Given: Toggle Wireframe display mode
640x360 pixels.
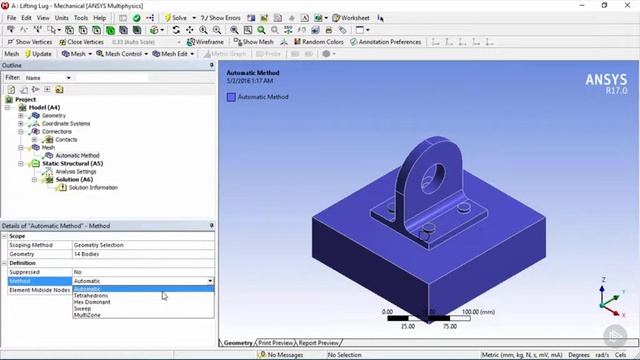Looking at the screenshot, I should pyautogui.click(x=205, y=42).
